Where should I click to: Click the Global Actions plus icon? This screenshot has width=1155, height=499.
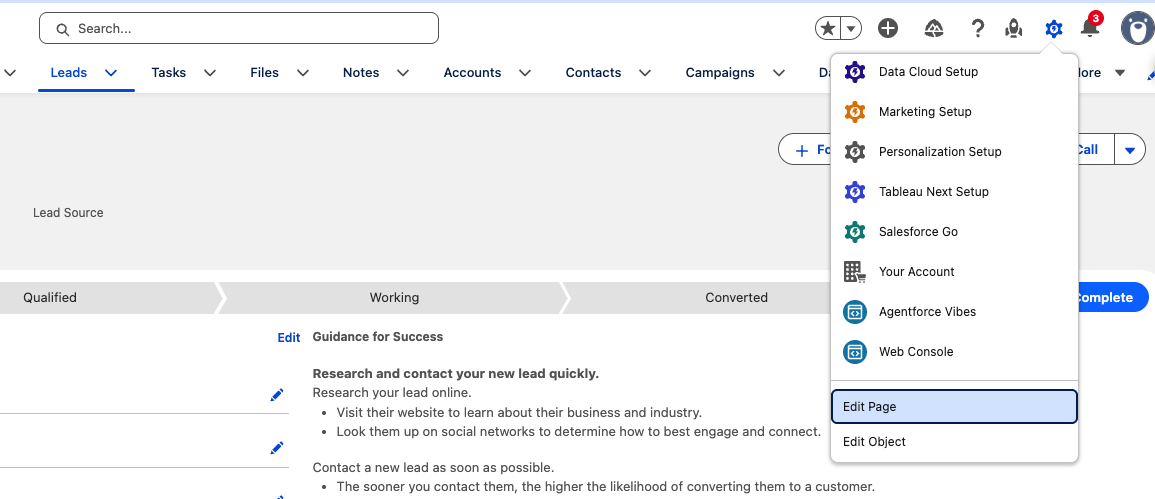click(888, 29)
